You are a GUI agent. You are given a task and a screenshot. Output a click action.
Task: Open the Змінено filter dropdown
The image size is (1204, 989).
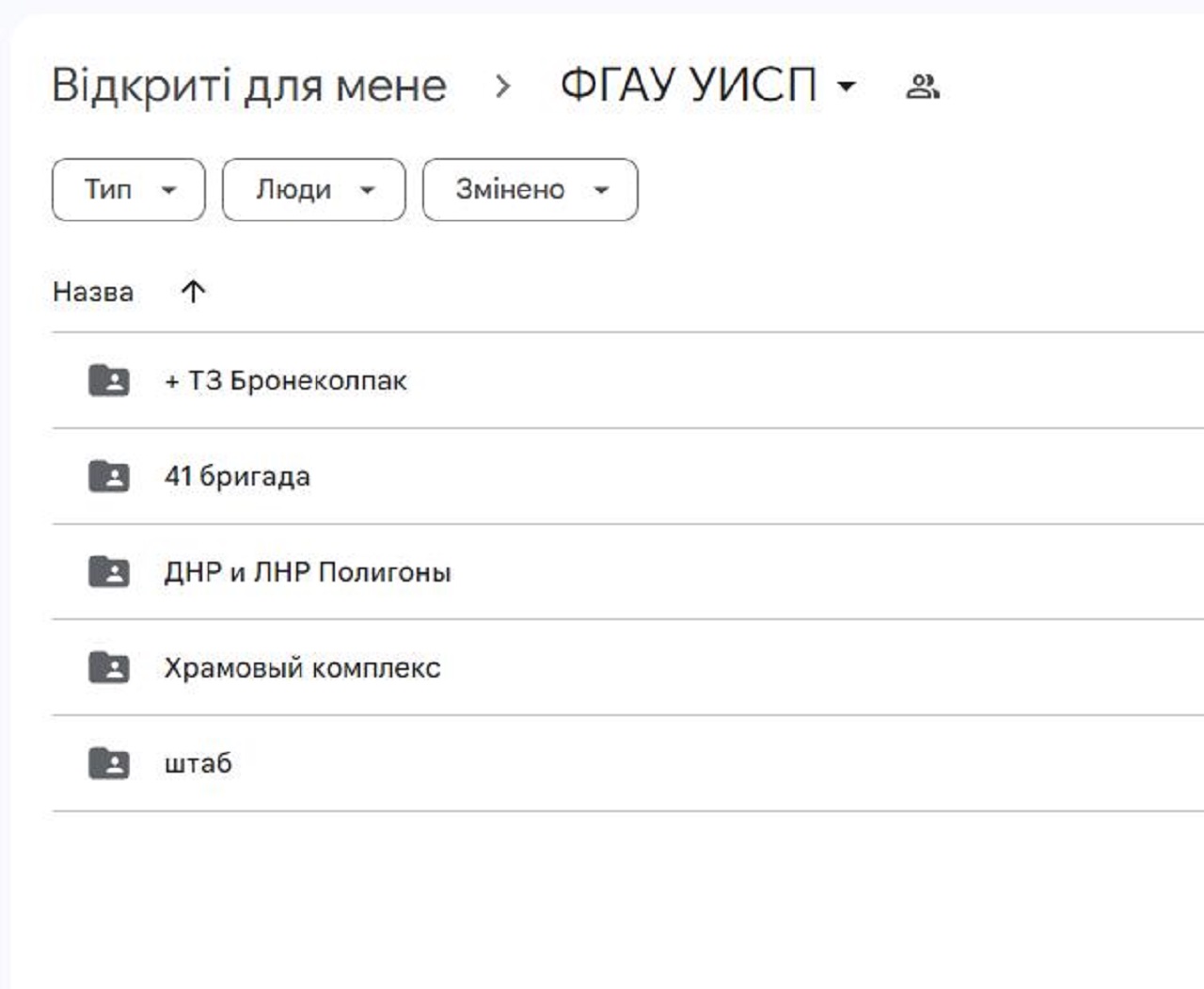tap(530, 190)
